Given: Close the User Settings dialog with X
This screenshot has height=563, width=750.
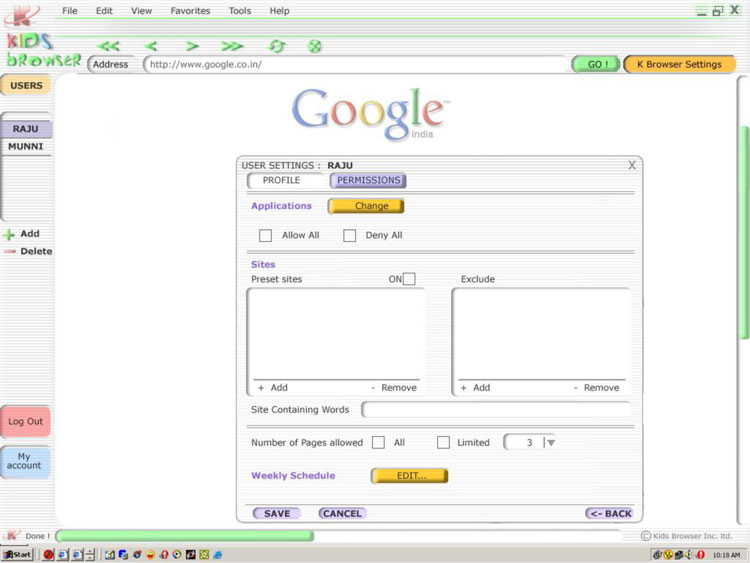Looking at the screenshot, I should click(x=632, y=165).
